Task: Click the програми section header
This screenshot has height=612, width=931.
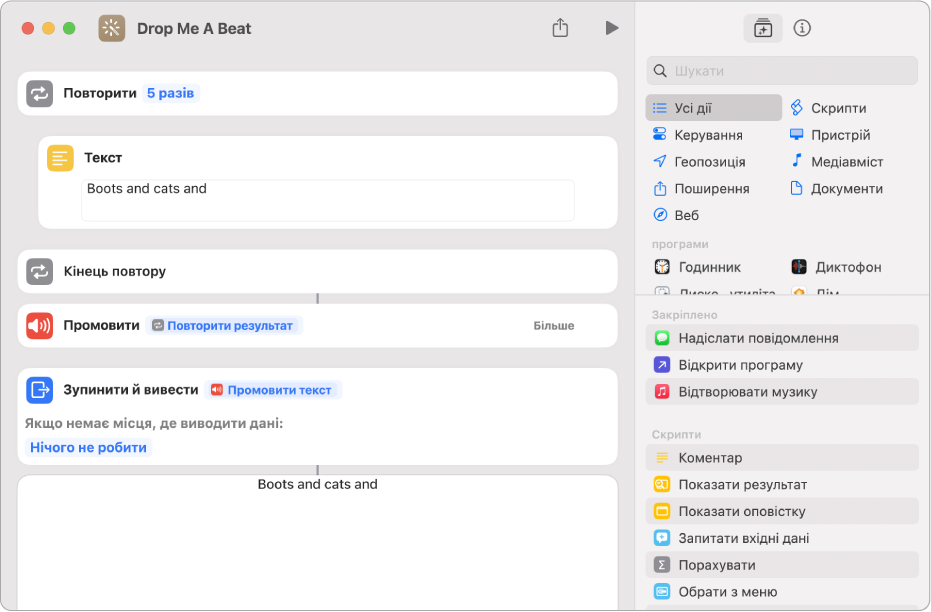Action: 680,244
